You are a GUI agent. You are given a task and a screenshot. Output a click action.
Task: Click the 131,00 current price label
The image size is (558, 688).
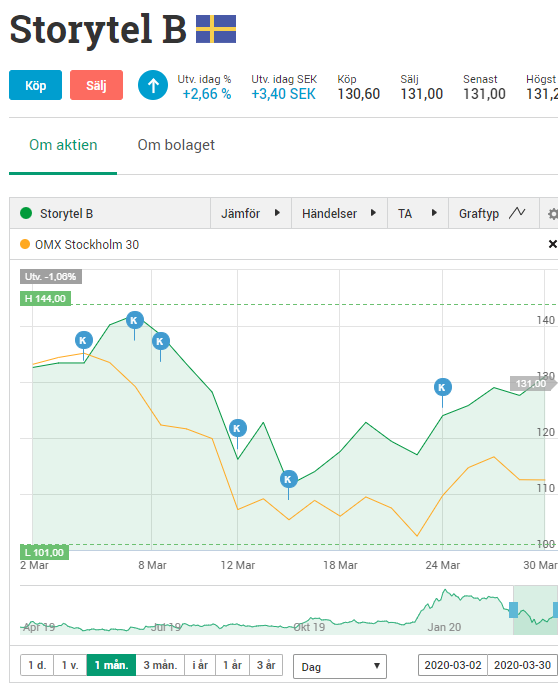pos(533,383)
